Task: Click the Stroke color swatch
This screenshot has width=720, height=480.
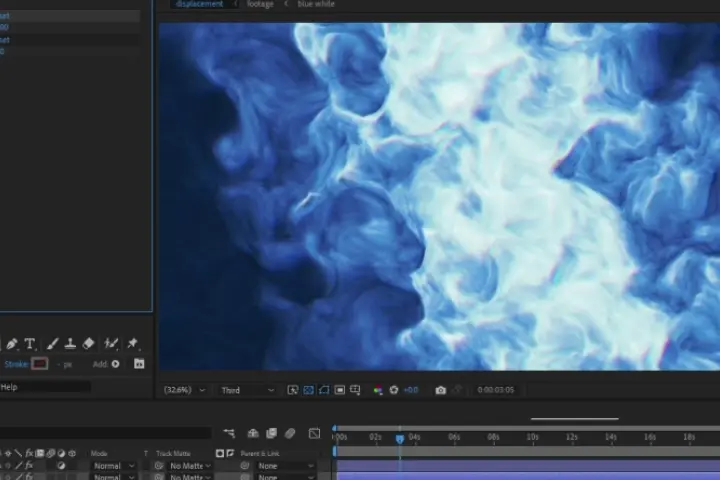Action: coord(39,364)
